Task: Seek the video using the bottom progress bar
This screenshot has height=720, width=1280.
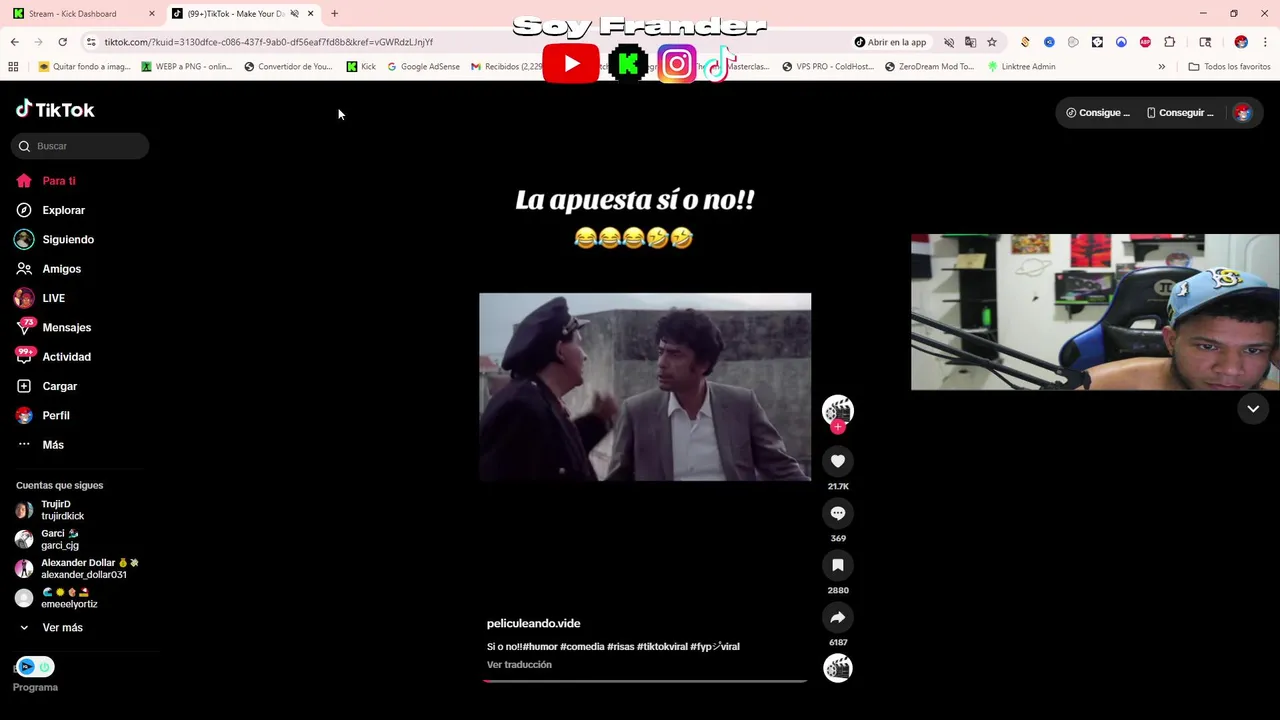Action: point(645,681)
